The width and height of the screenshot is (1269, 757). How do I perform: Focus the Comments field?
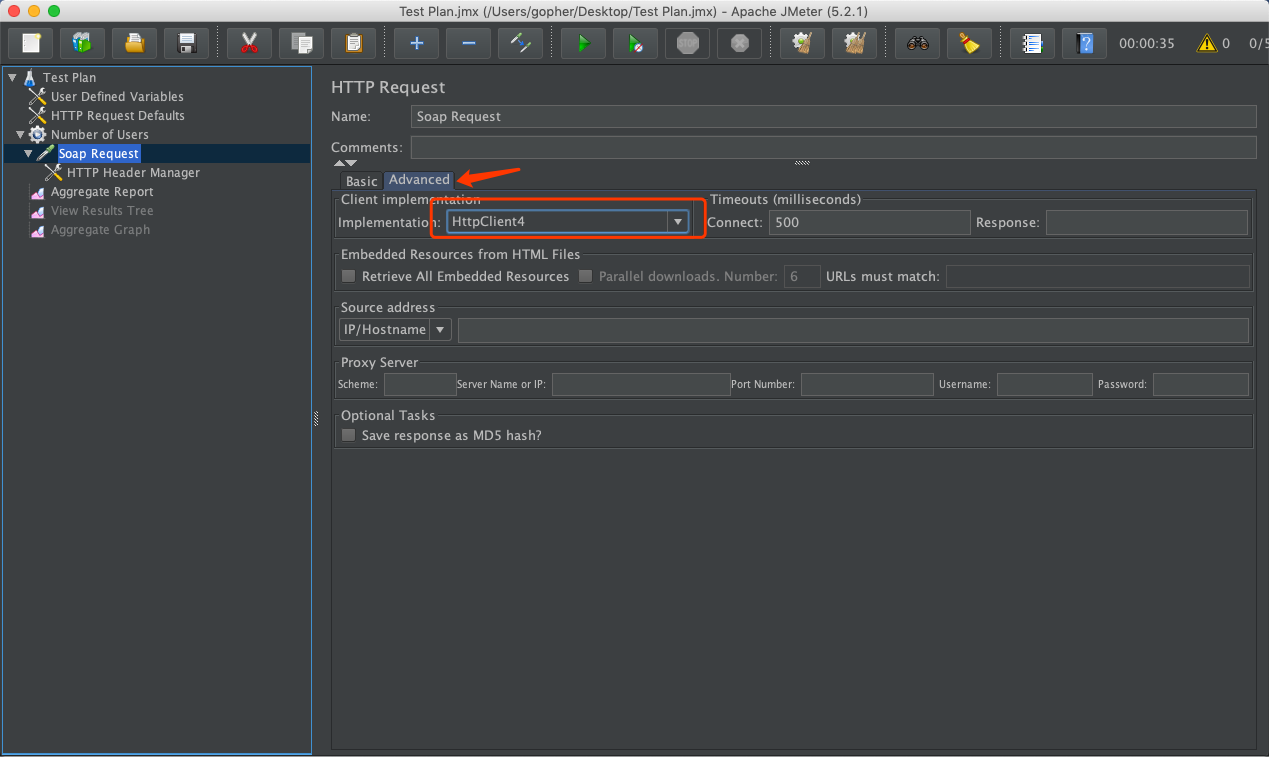[833, 147]
